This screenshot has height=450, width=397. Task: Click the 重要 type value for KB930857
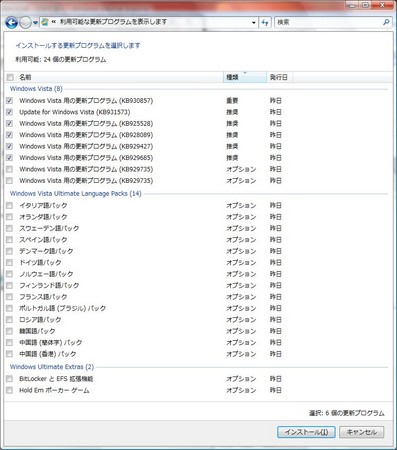tap(232, 101)
